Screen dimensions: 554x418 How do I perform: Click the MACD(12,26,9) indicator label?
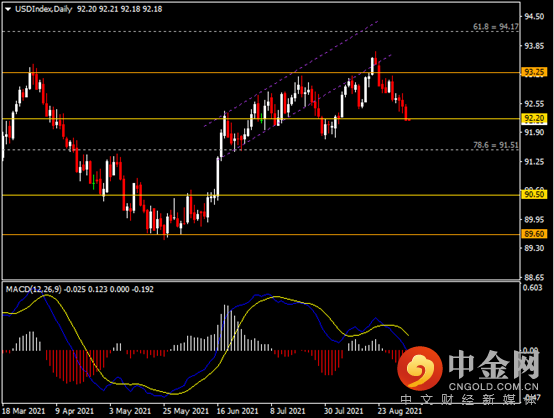(34, 289)
